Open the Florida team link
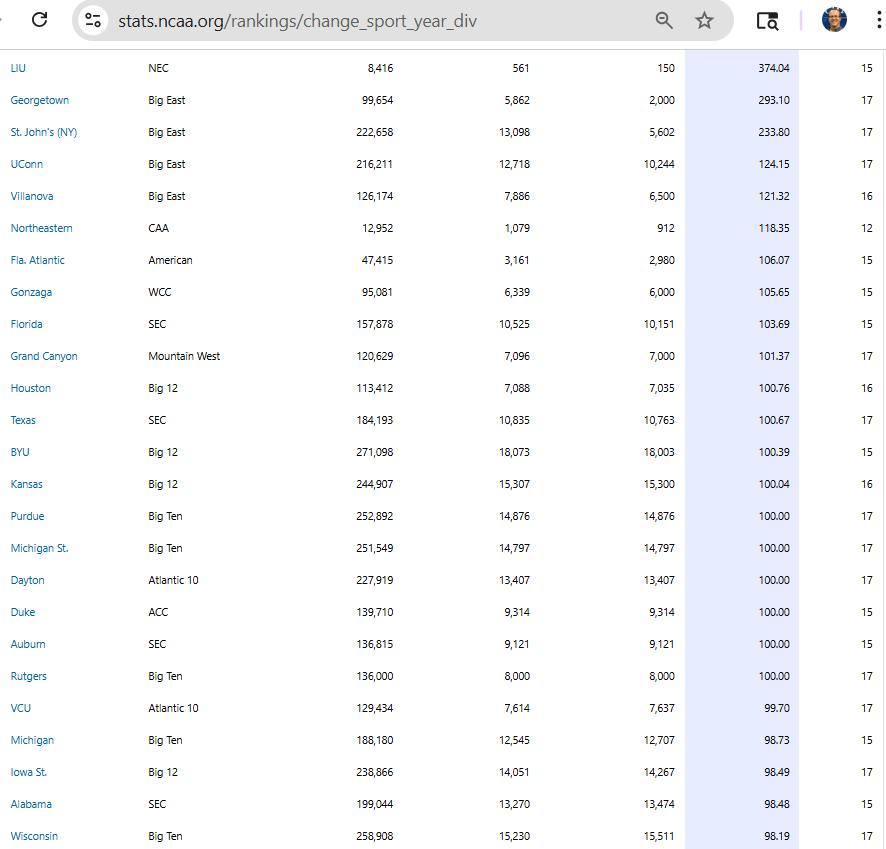 click(x=27, y=324)
